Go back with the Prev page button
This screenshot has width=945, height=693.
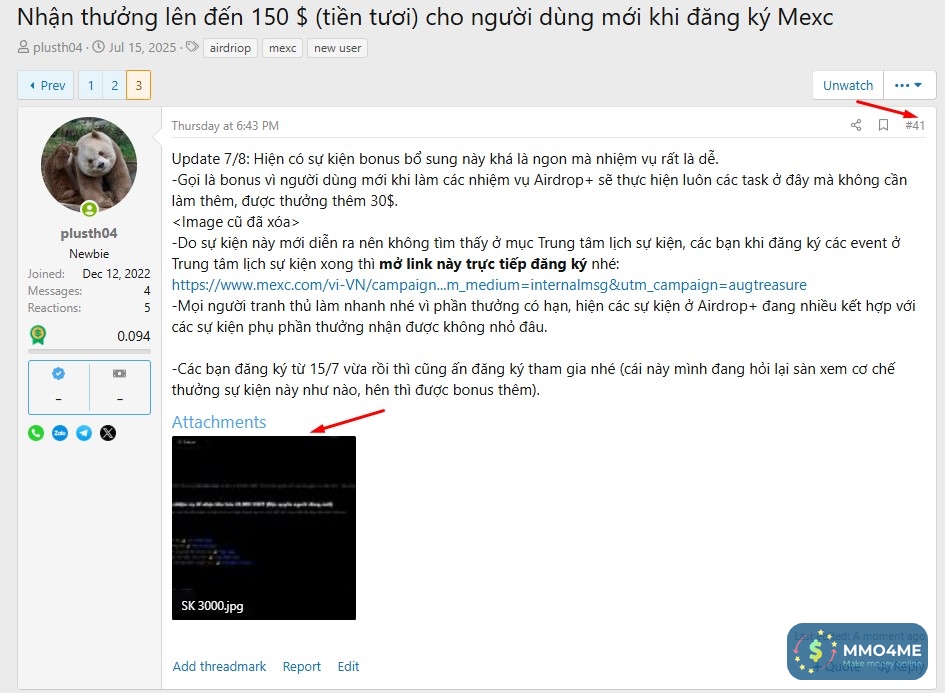coord(46,85)
